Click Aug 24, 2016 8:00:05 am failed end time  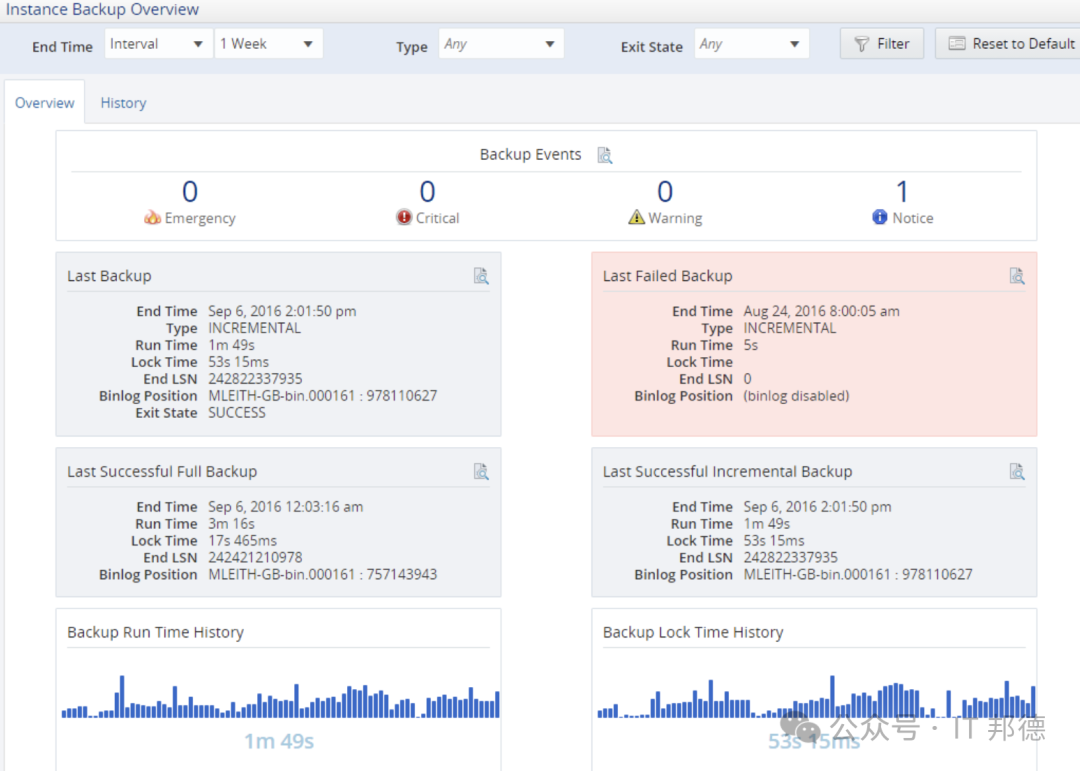click(821, 311)
